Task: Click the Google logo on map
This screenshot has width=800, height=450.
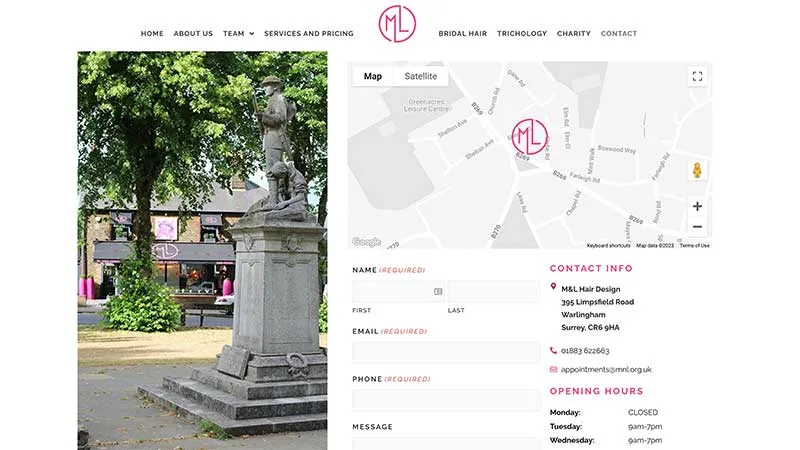Action: tap(366, 242)
